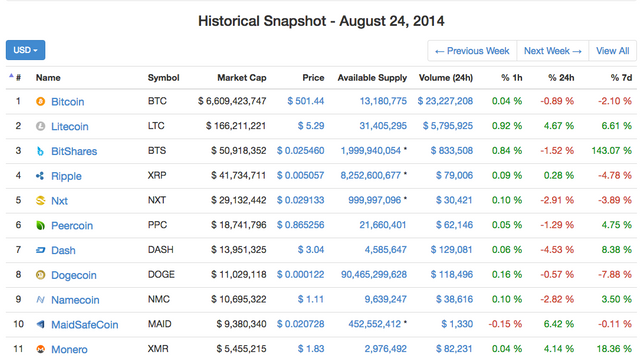Select the XRP symbol cell
Viewport: 640px width, 362px height.
coord(157,175)
